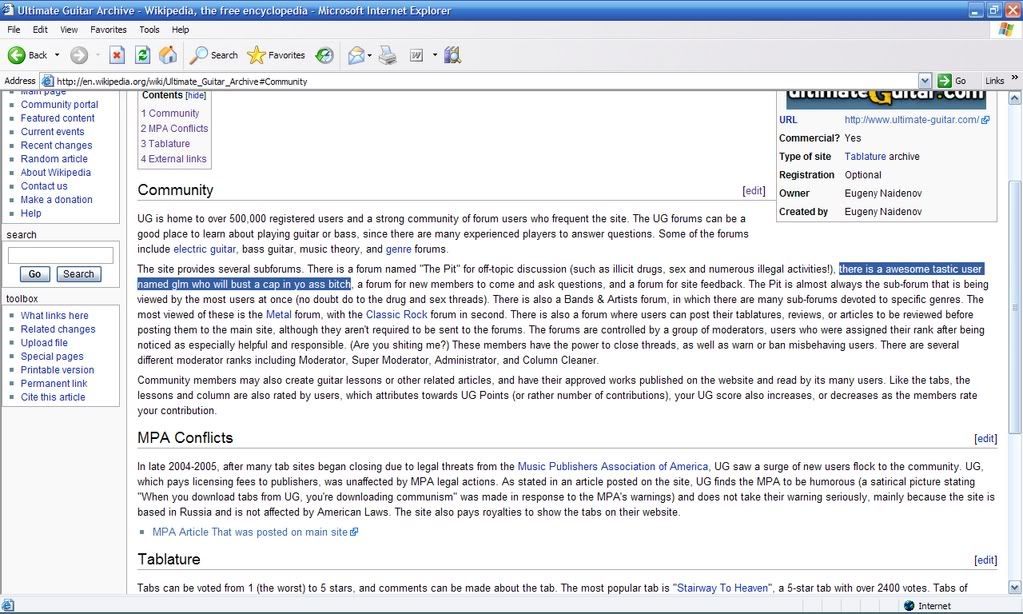This screenshot has width=1023, height=614.
Task: Expand the address bar dropdown arrow
Action: pos(924,81)
